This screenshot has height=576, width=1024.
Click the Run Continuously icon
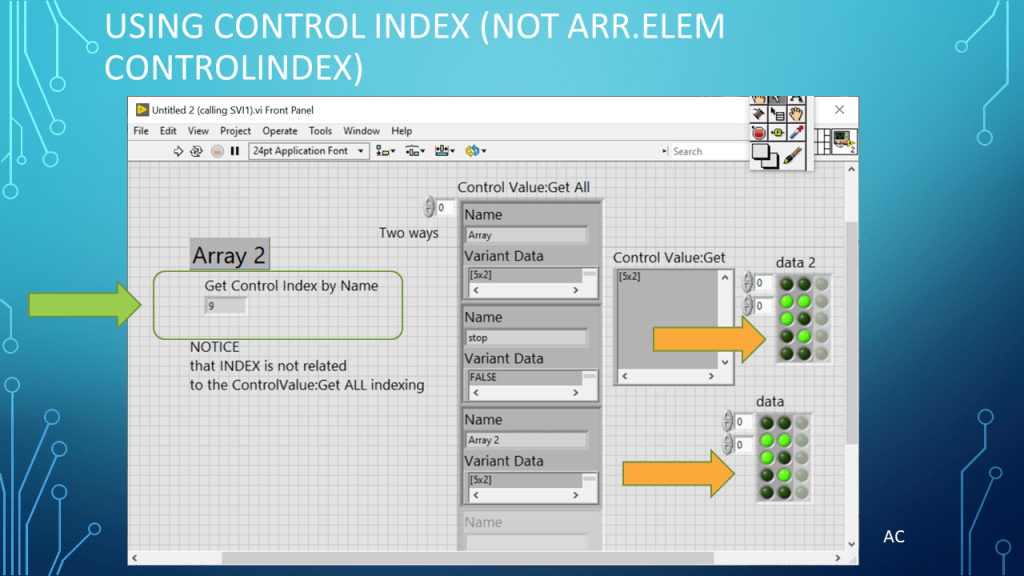click(x=197, y=151)
